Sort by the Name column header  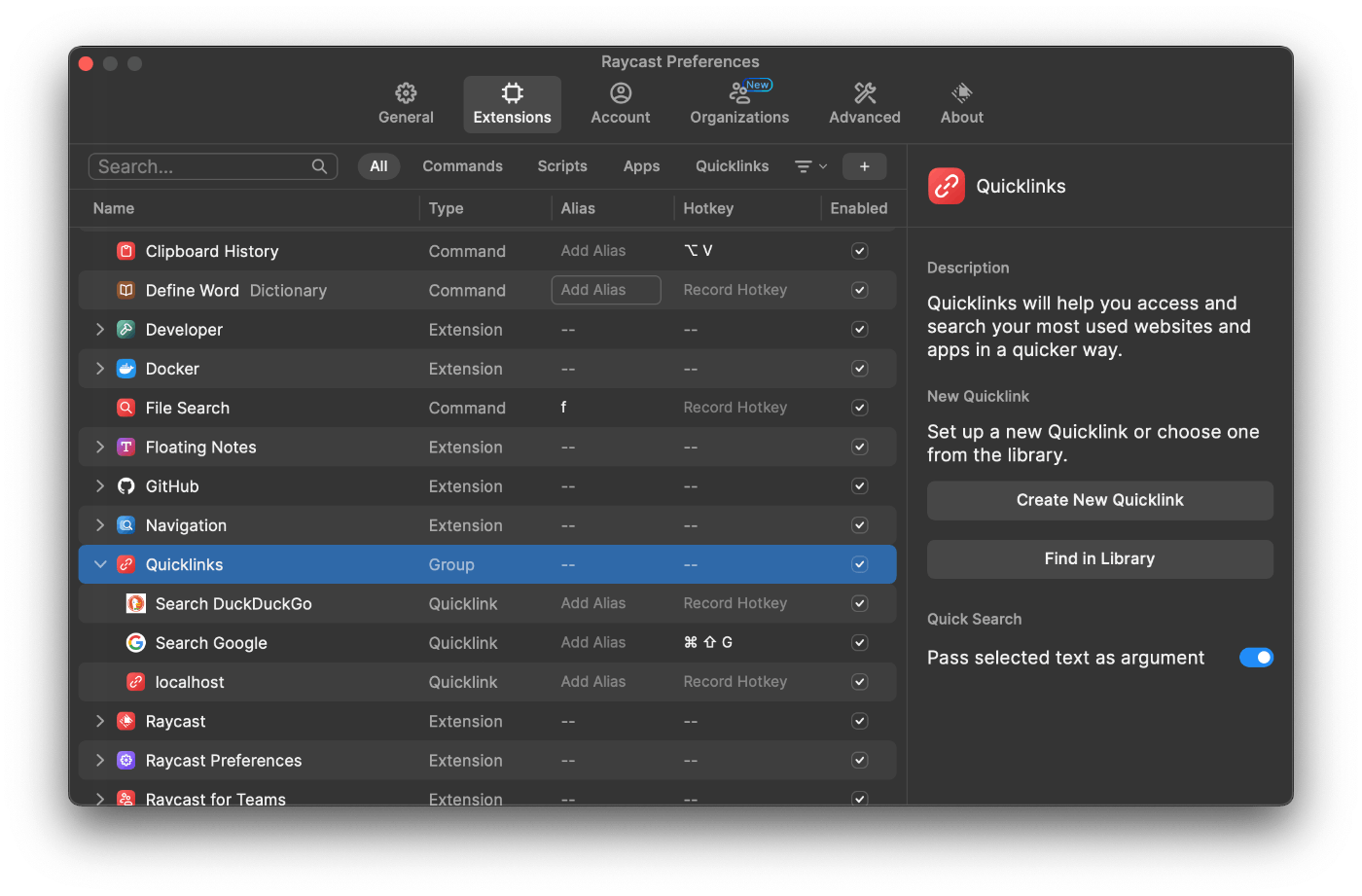[x=114, y=208]
